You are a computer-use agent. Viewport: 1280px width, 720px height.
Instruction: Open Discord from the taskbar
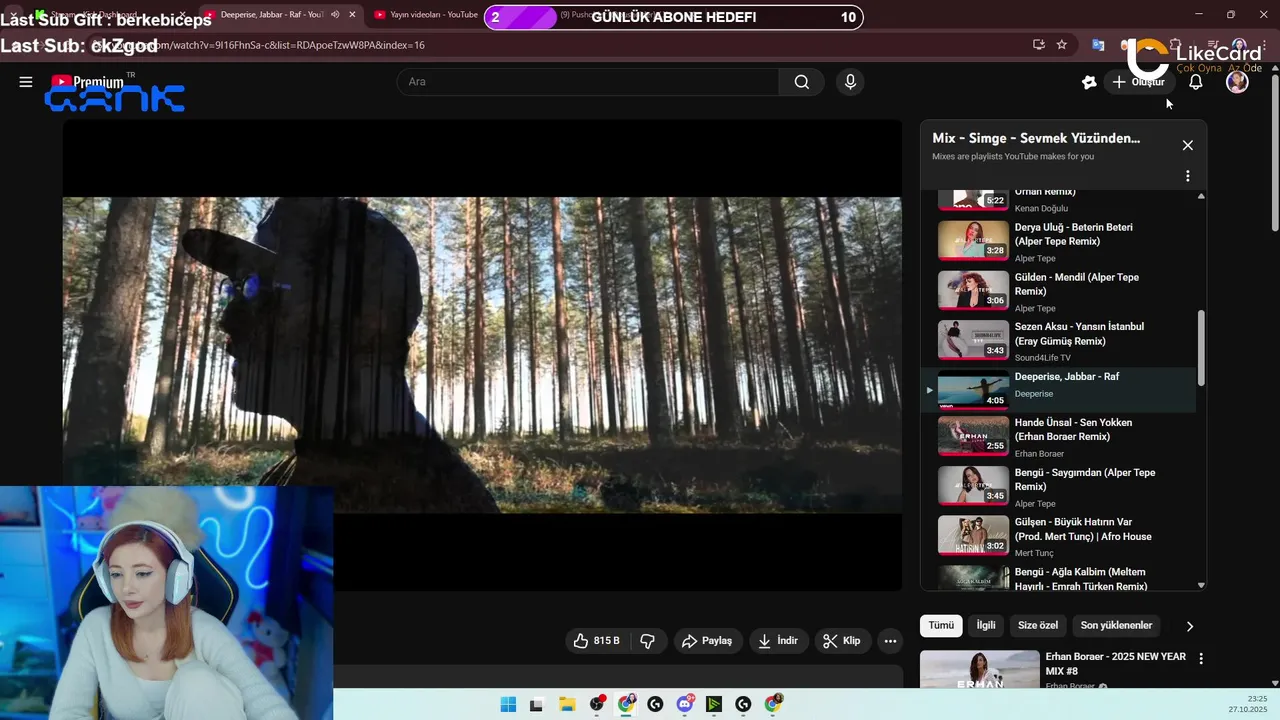tap(685, 704)
